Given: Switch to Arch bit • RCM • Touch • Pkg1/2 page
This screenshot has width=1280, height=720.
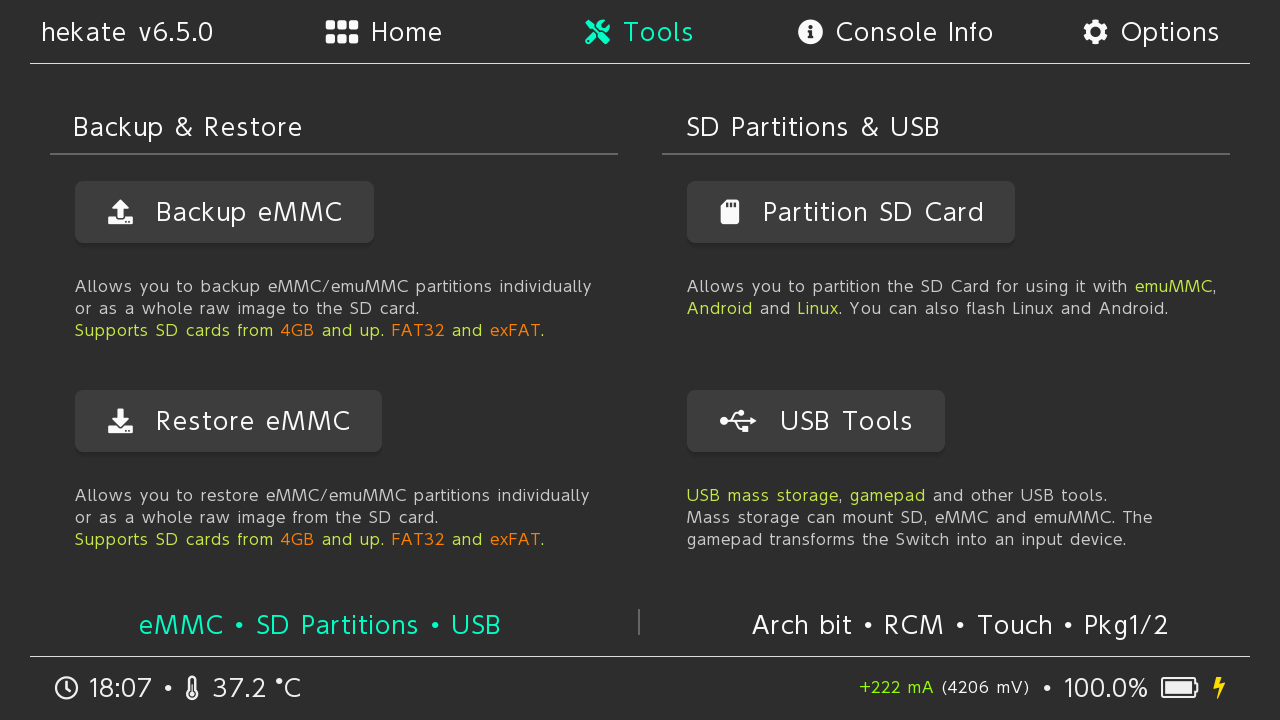Looking at the screenshot, I should (960, 625).
